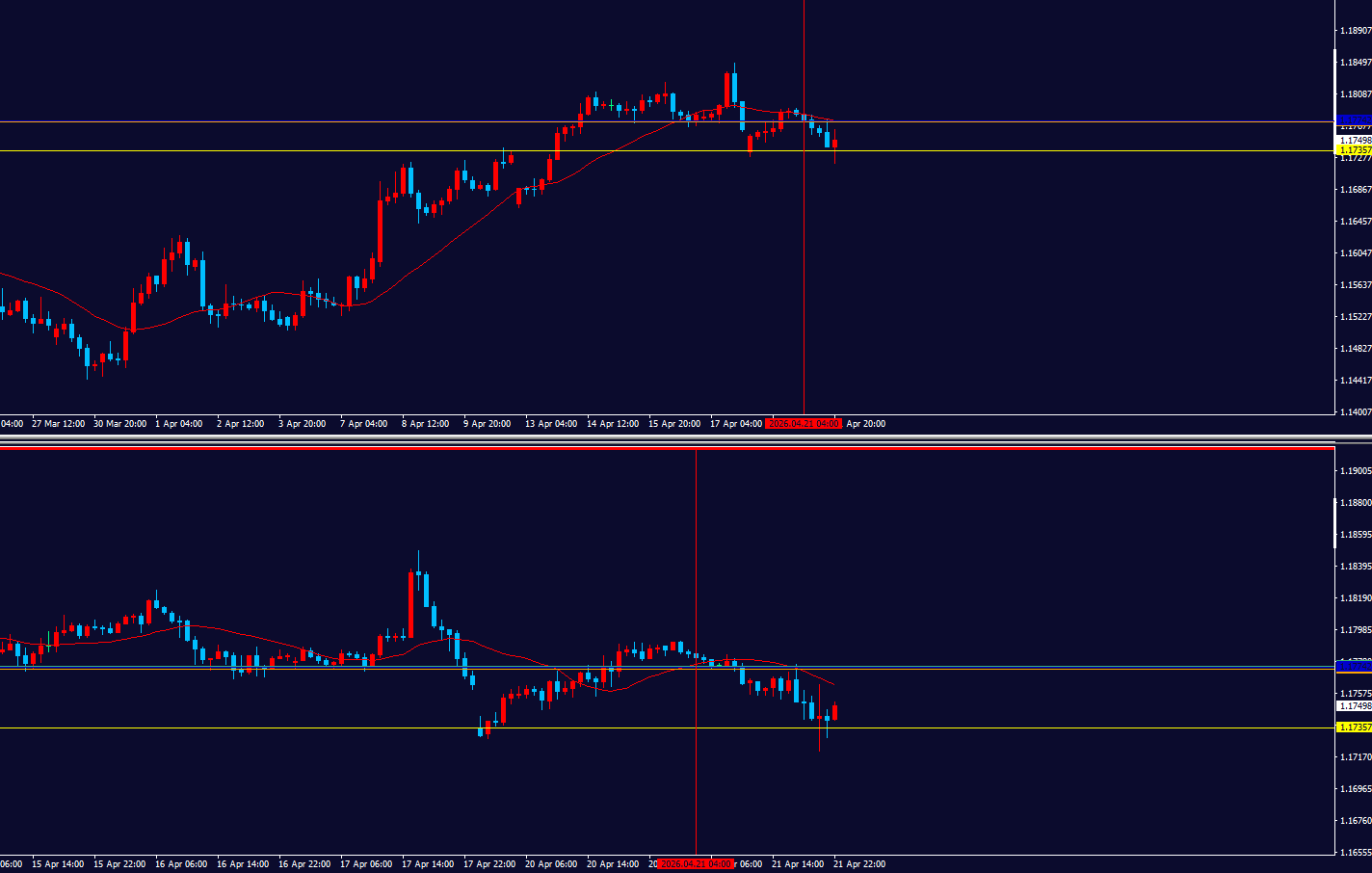Click the 13 Apr 04:00 time axis label
The image size is (1372, 873).
pyautogui.click(x=551, y=424)
